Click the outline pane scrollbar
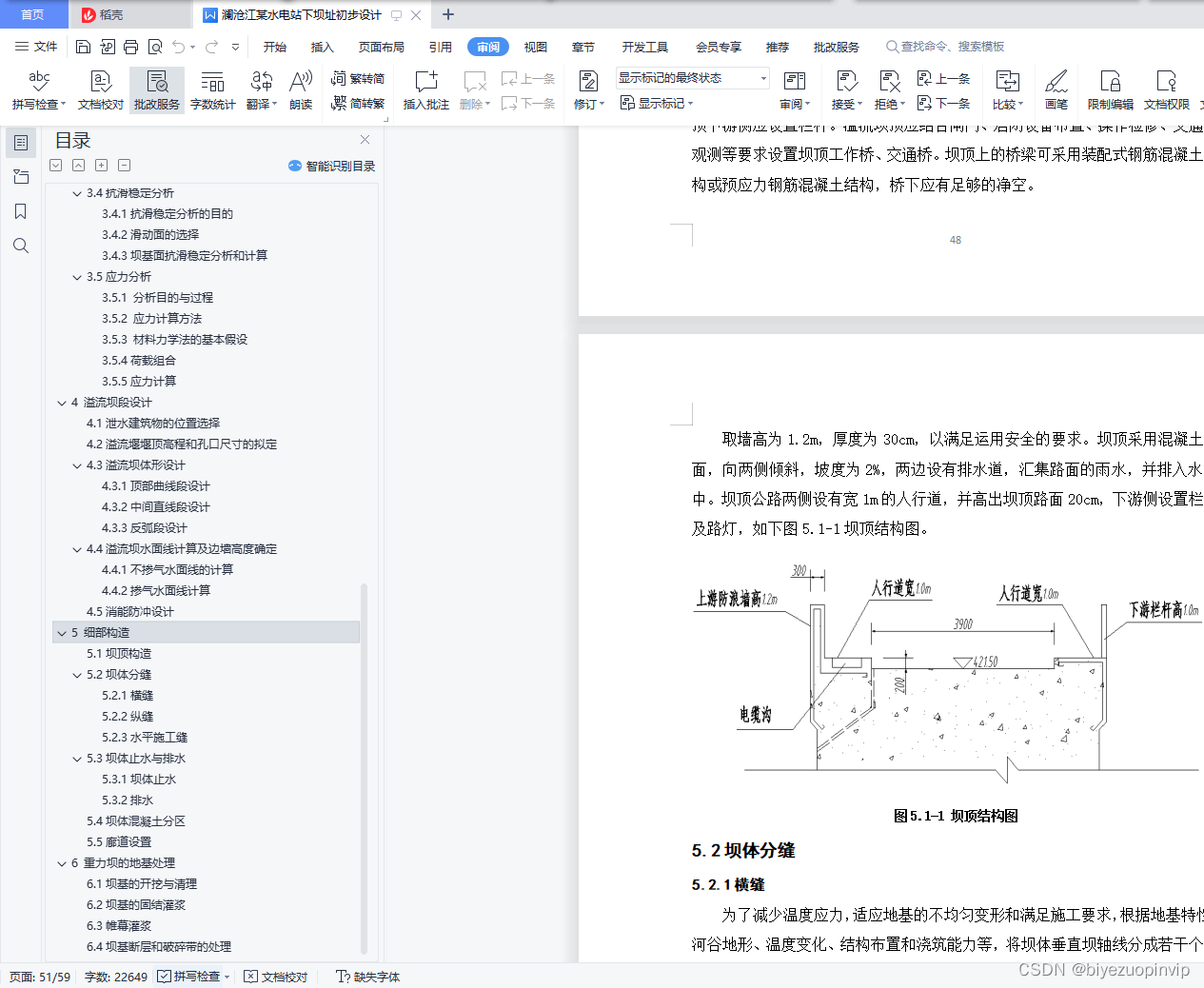 (365, 768)
